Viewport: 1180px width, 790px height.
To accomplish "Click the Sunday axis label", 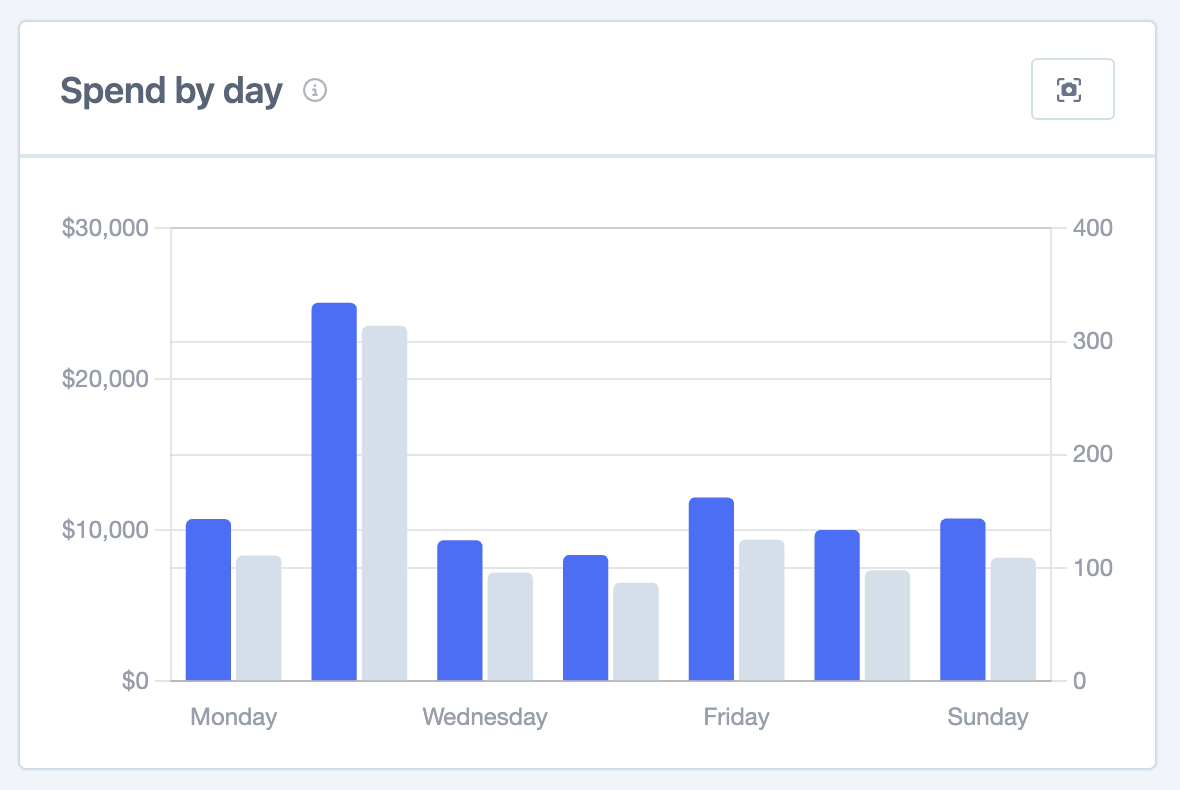I will (x=988, y=717).
